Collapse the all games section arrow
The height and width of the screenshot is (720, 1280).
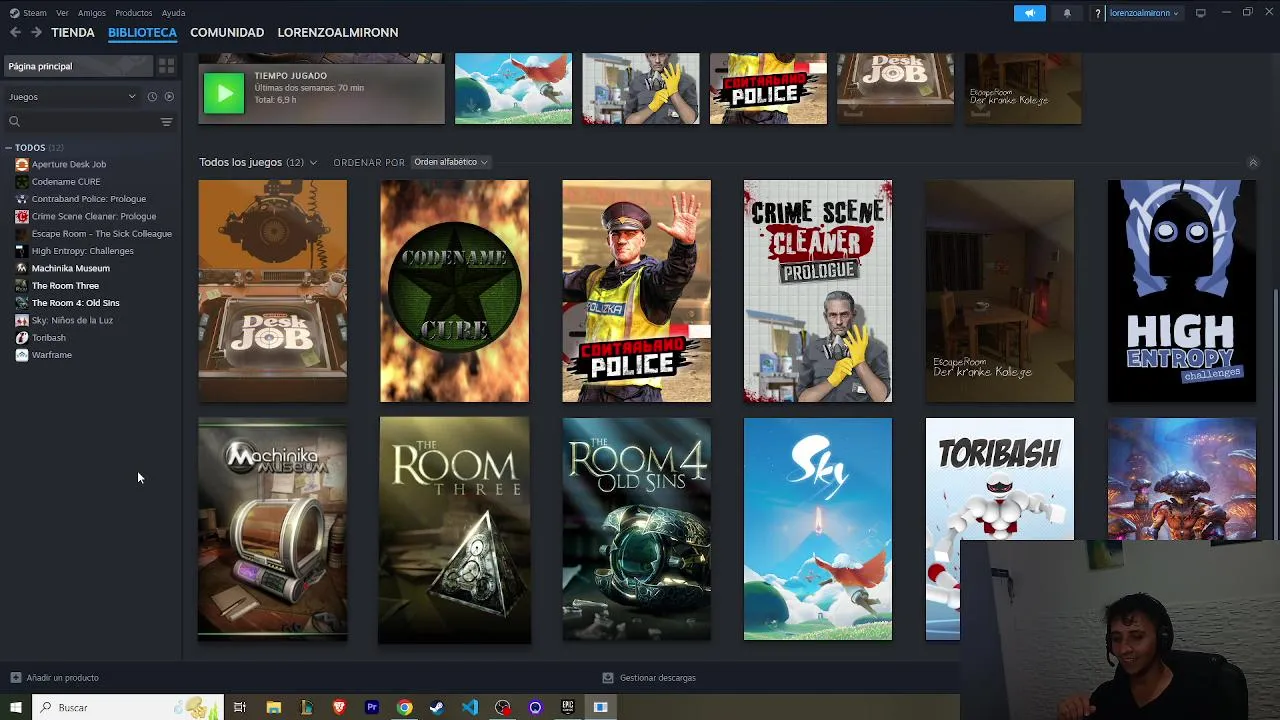pos(1253,163)
